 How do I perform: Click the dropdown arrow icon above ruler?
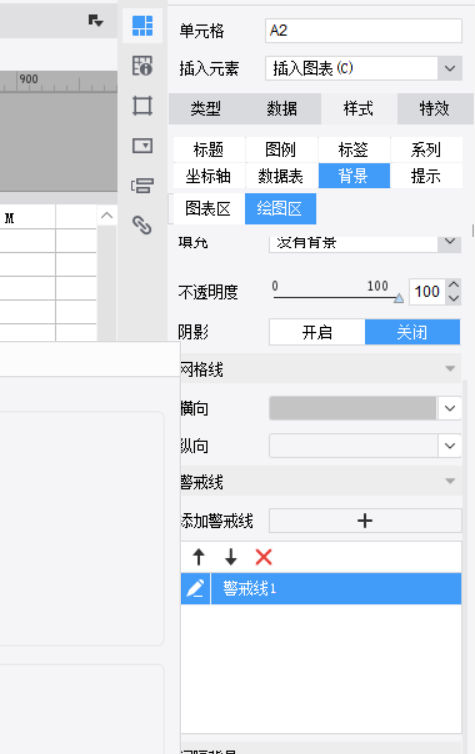click(96, 20)
